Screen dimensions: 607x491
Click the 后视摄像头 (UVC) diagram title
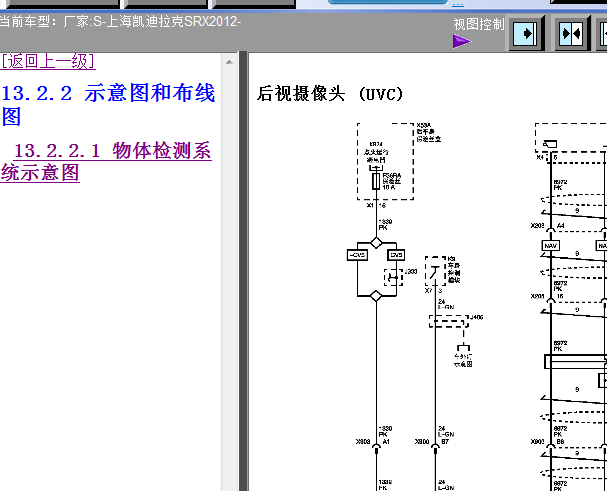pyautogui.click(x=330, y=94)
